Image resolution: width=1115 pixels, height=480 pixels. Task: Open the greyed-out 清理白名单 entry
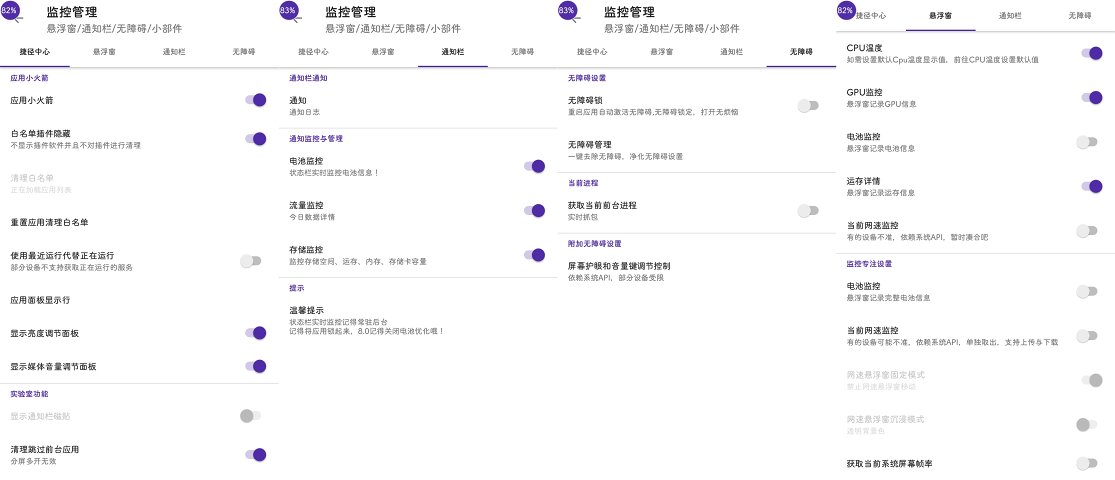click(139, 183)
